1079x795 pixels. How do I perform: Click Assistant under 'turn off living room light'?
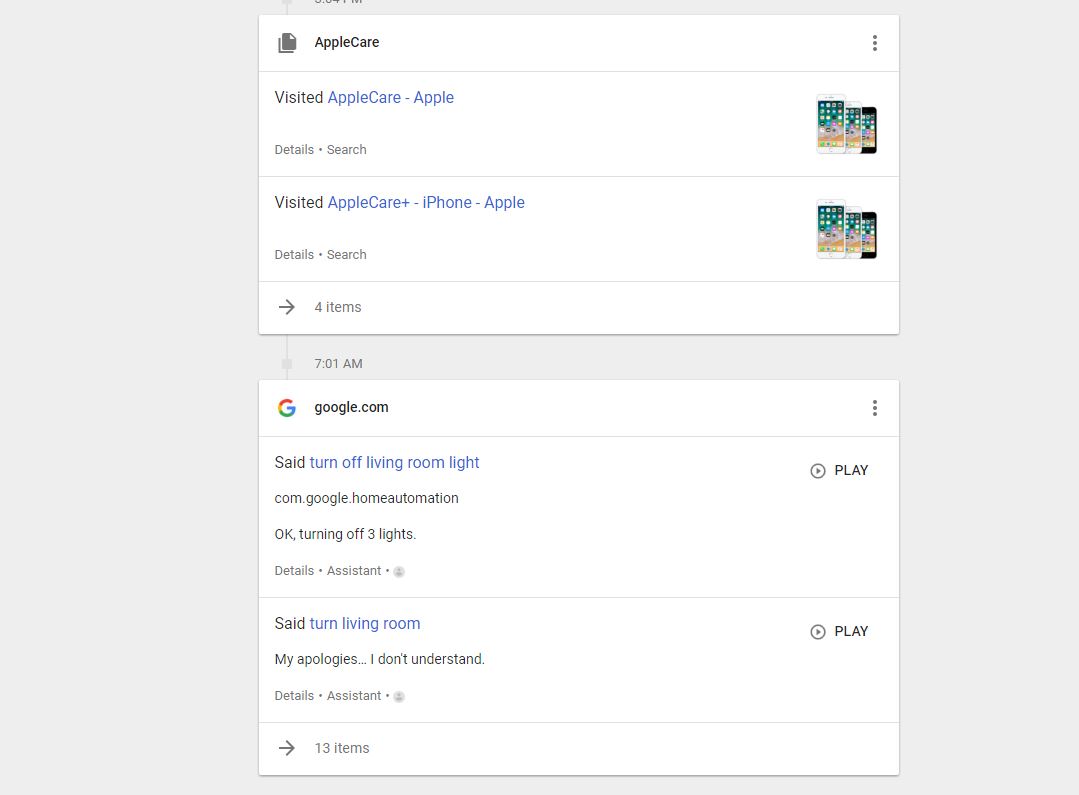coord(354,571)
